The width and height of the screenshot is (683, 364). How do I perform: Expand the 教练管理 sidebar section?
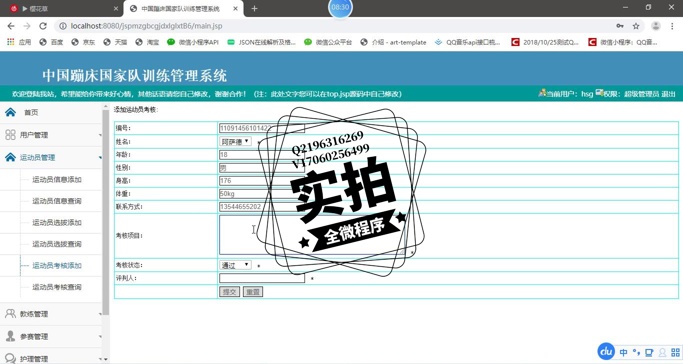(51, 313)
